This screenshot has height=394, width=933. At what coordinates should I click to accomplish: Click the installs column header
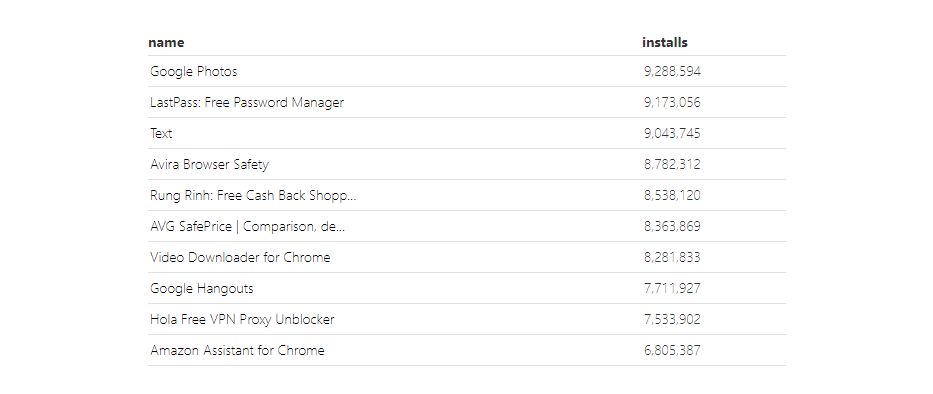coord(665,43)
